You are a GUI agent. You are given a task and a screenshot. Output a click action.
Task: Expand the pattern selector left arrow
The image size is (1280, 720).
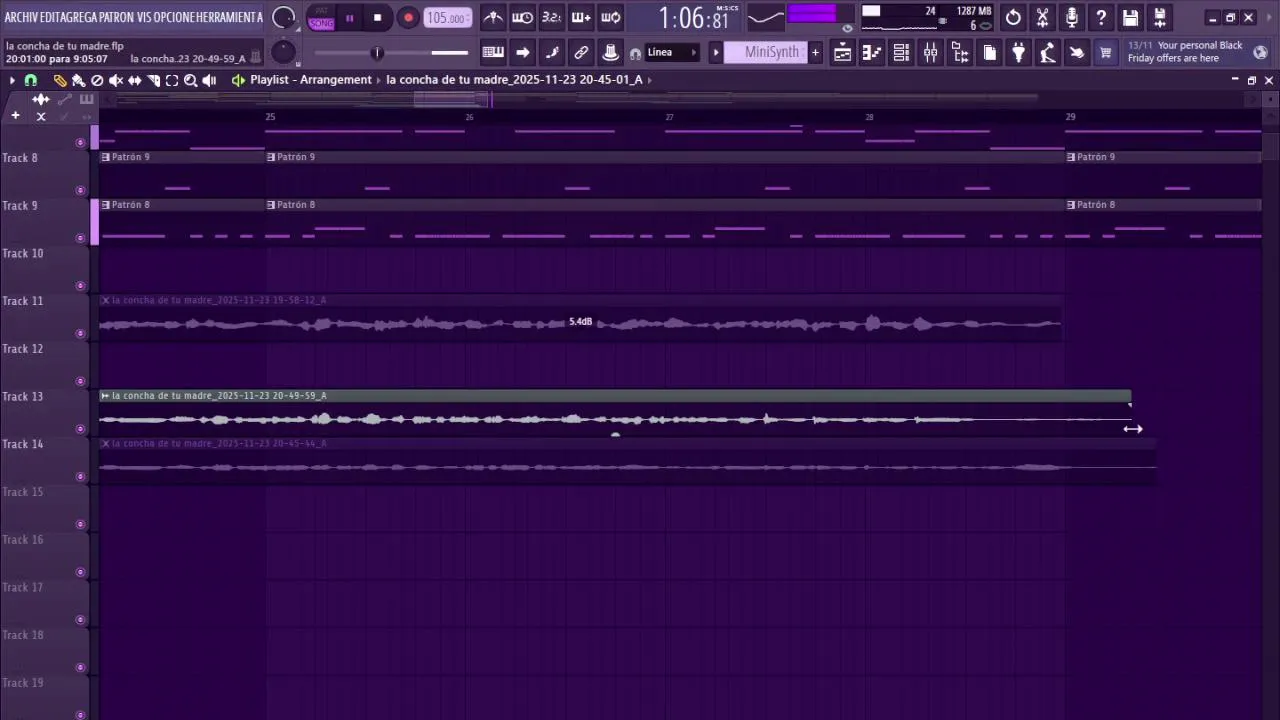click(x=715, y=53)
